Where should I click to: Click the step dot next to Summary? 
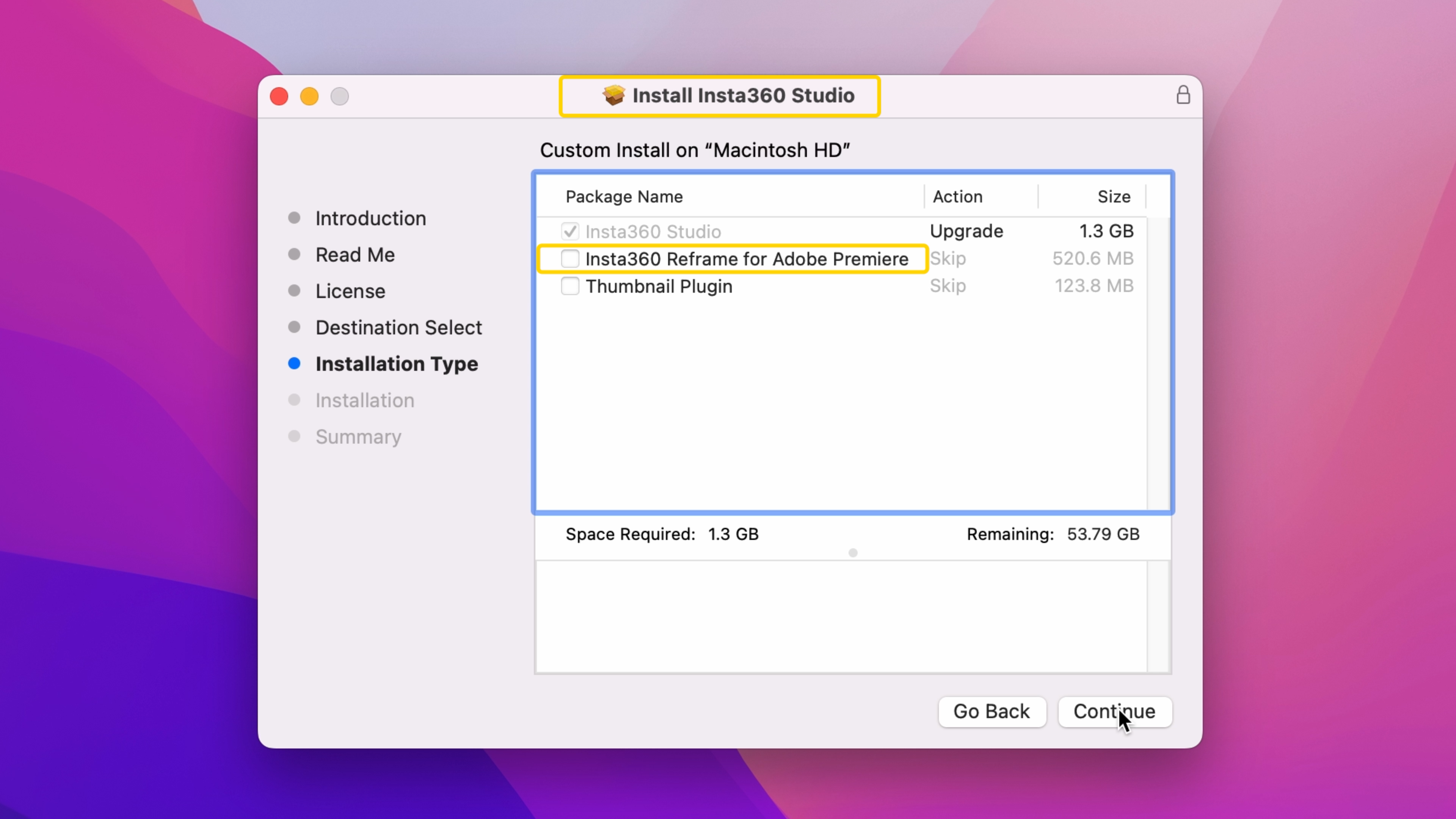pyautogui.click(x=295, y=436)
